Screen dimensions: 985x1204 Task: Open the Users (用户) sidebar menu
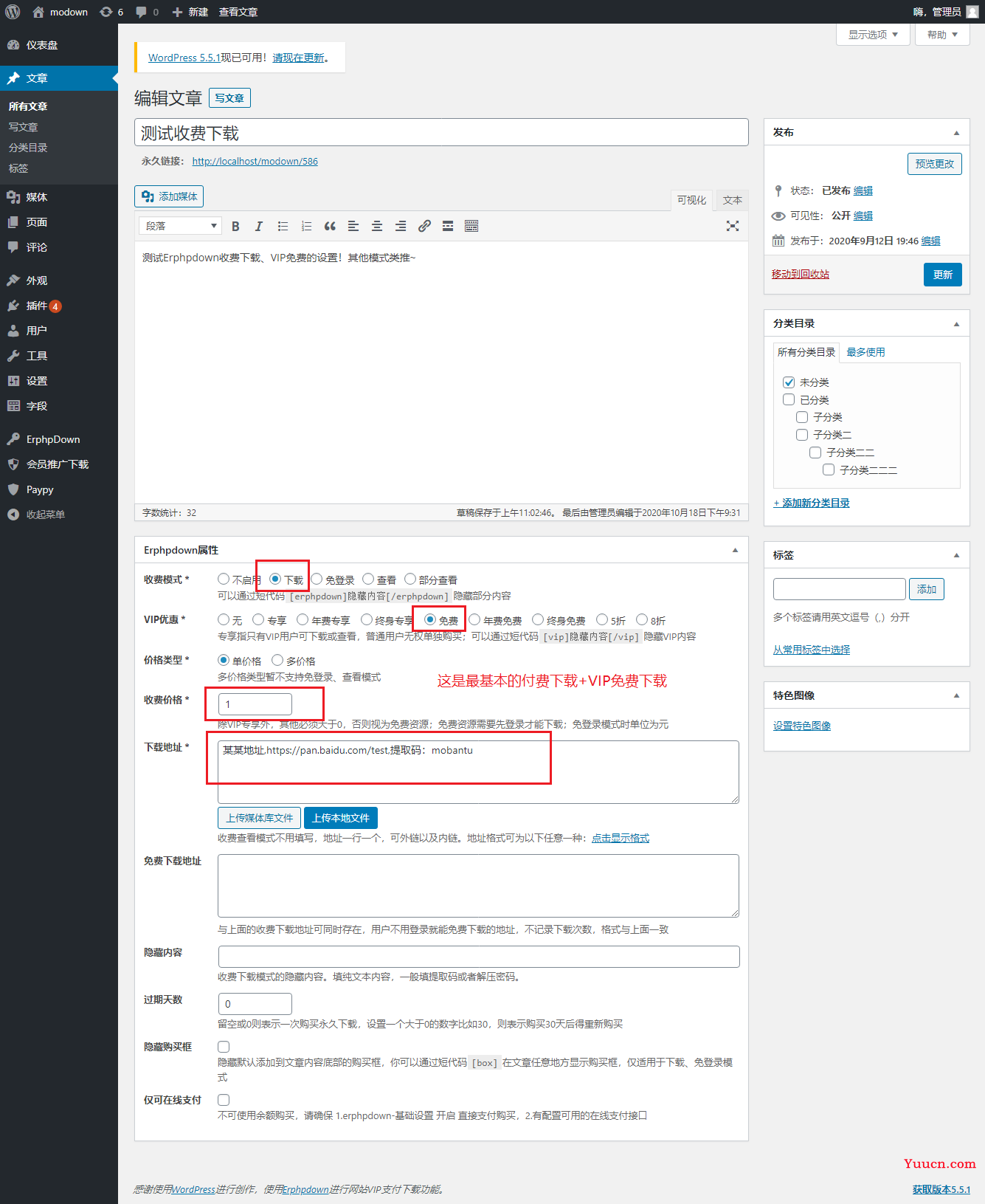click(x=59, y=331)
